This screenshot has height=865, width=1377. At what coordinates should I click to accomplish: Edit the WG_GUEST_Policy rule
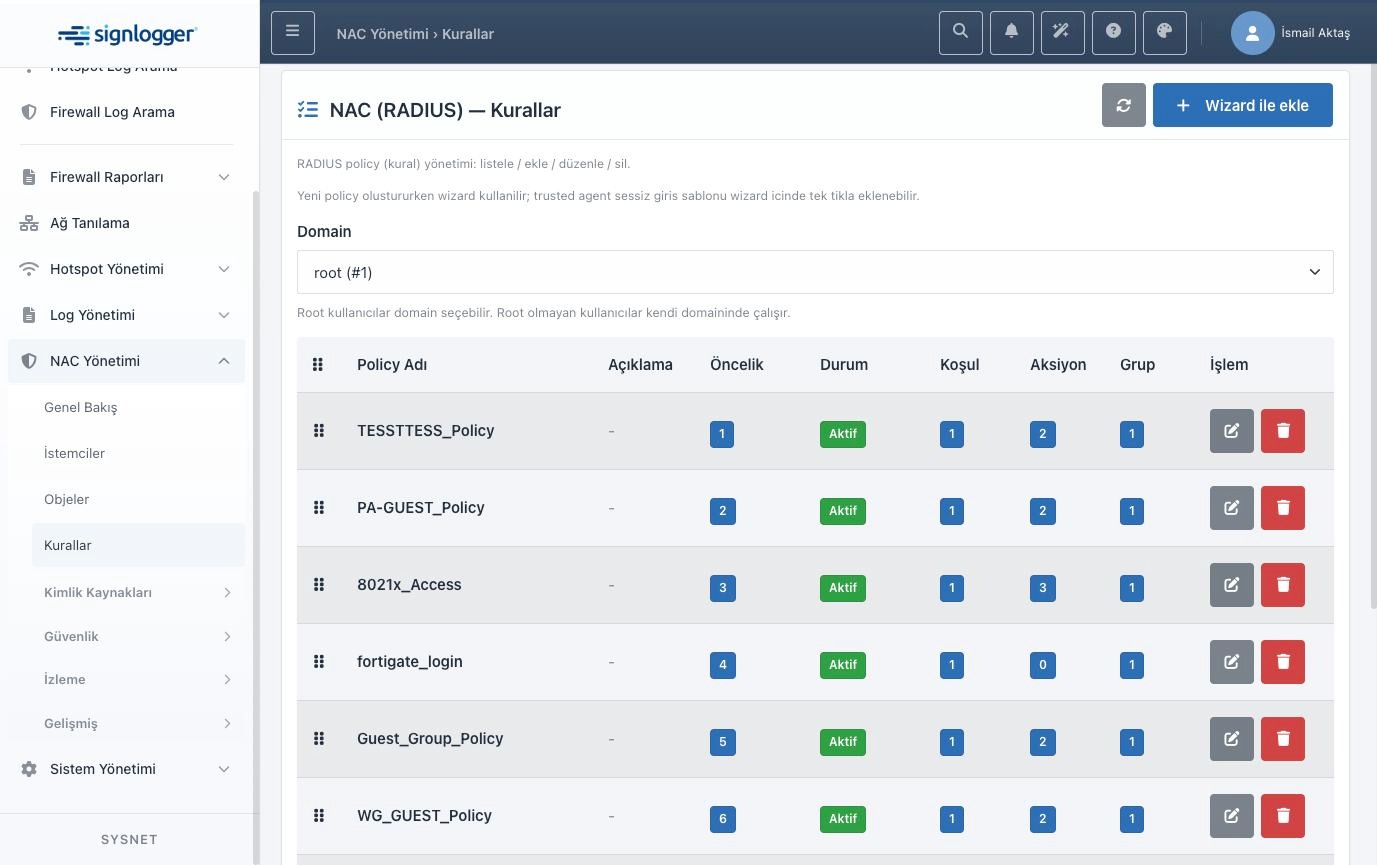[x=1232, y=816]
